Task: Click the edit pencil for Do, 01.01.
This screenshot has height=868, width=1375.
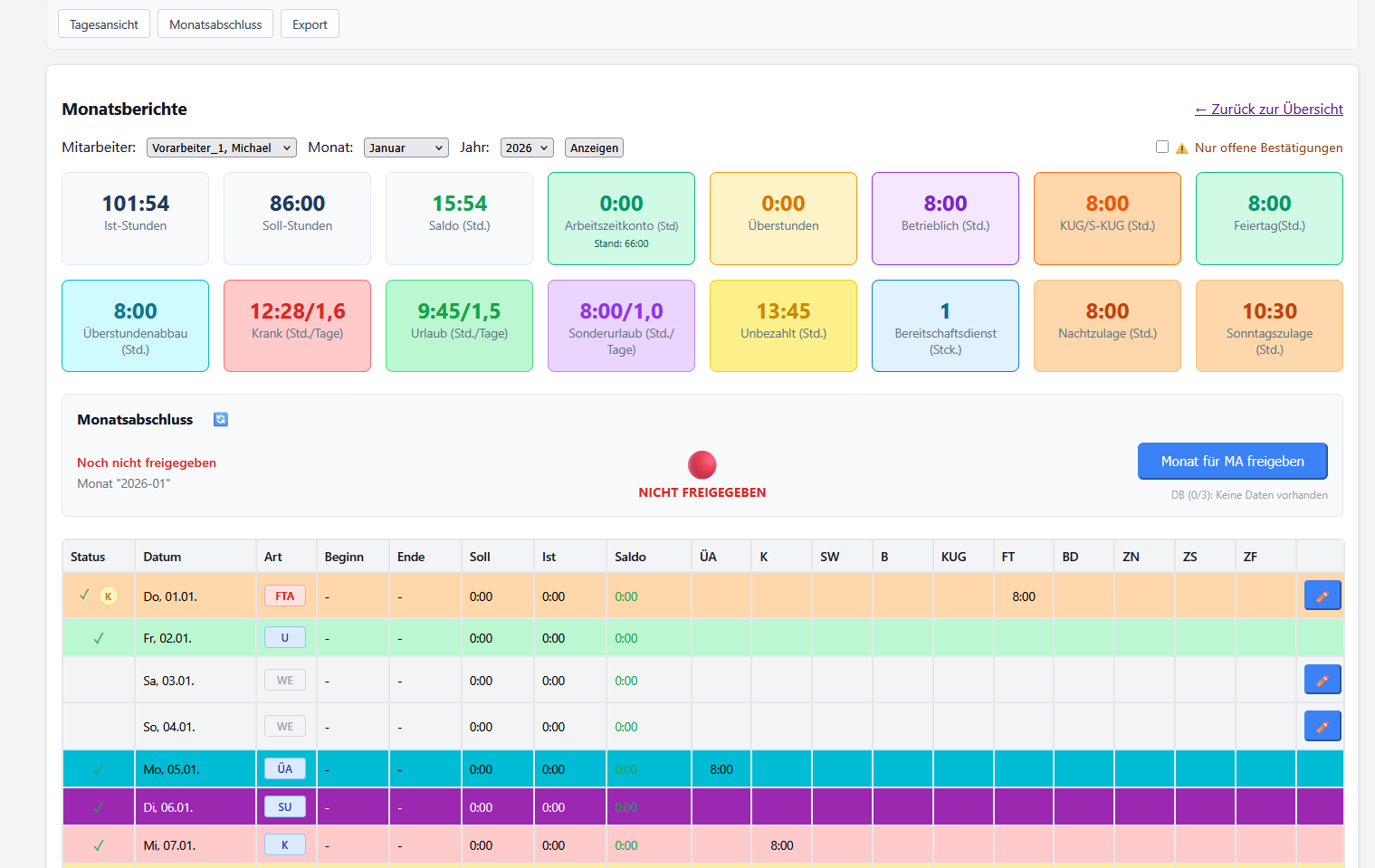Action: click(1322, 596)
